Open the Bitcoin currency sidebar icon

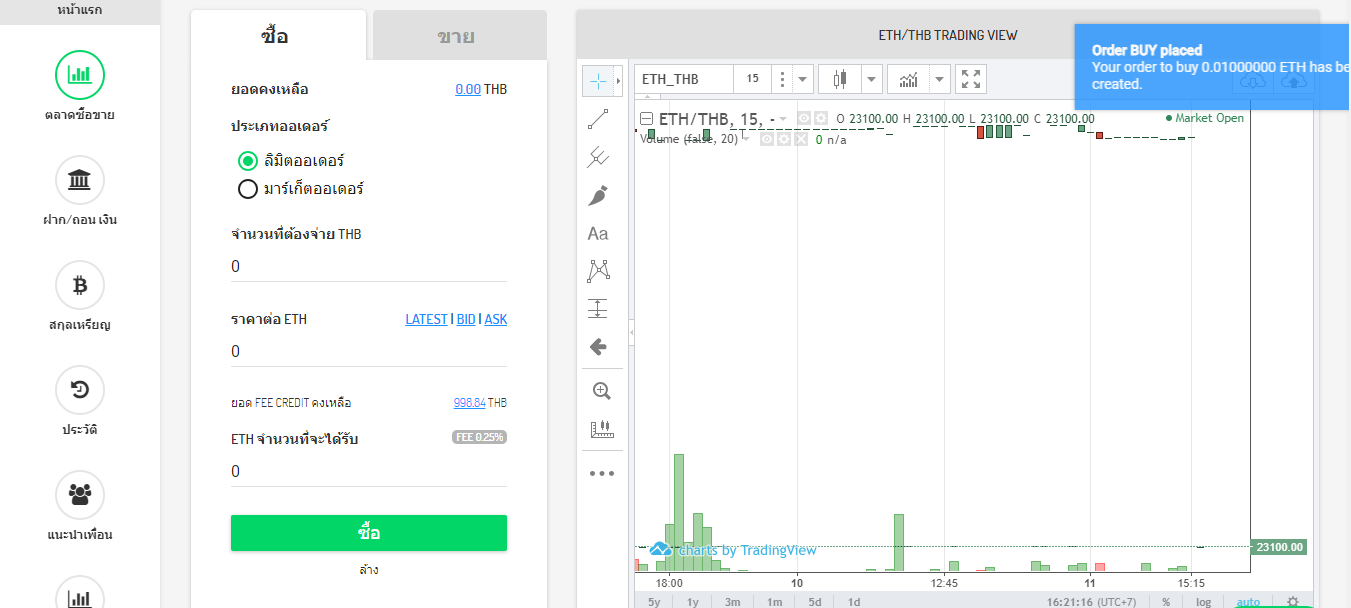coord(80,286)
